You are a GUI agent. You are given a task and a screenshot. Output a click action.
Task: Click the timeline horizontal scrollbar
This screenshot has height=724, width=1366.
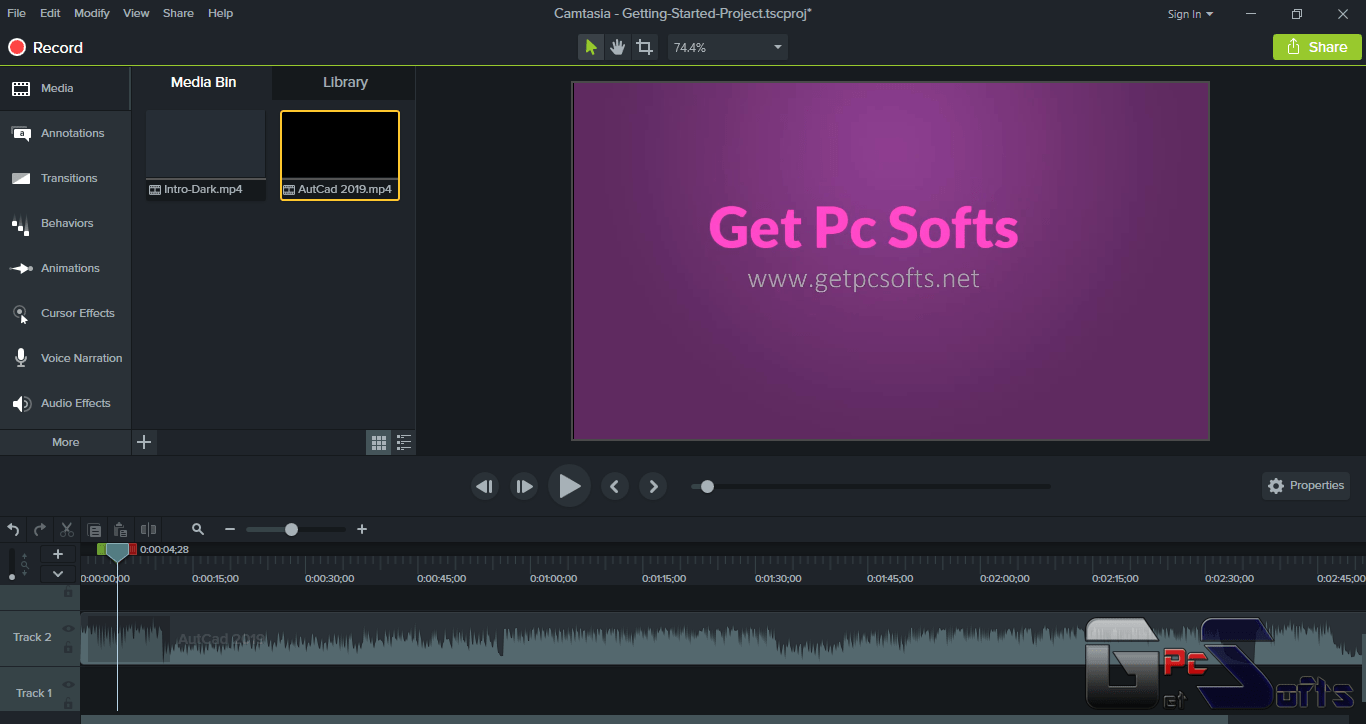(x=654, y=718)
